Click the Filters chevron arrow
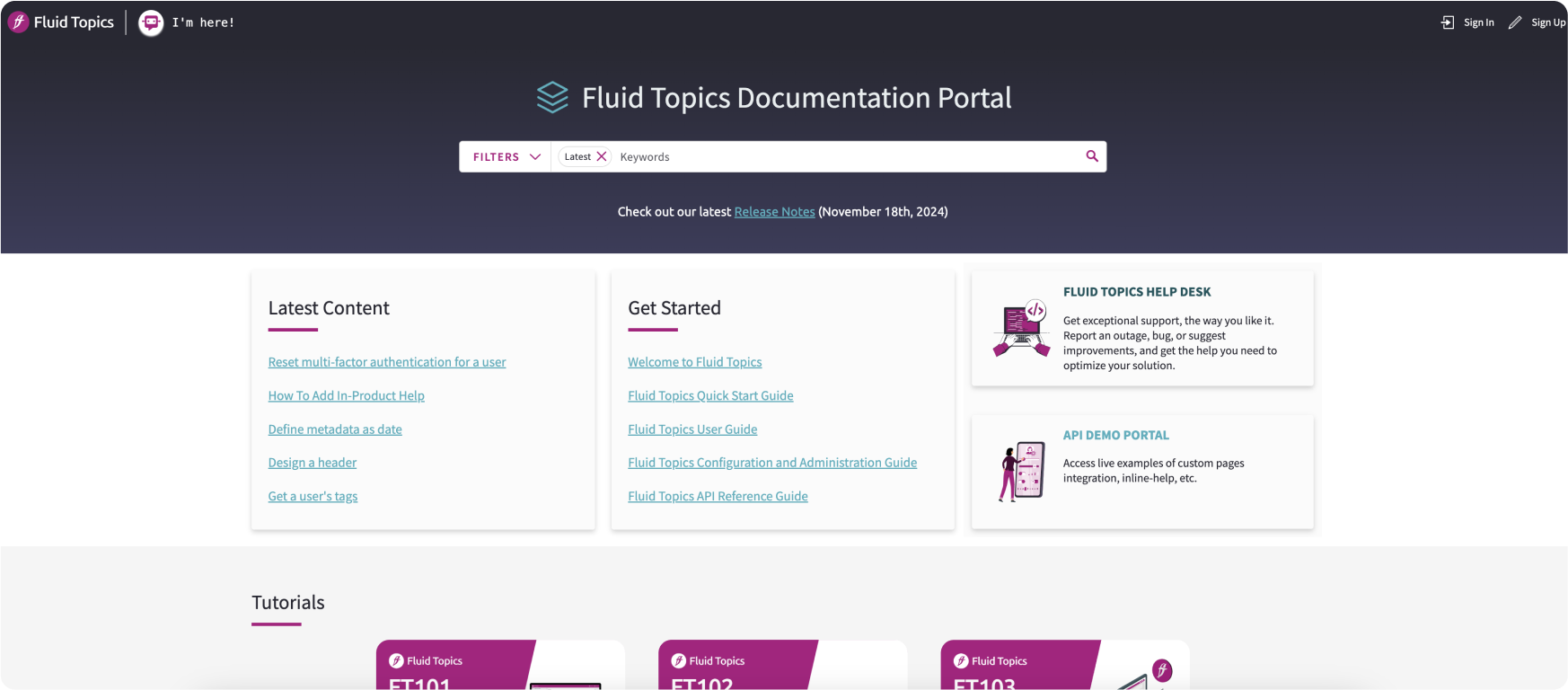The image size is (1568, 690). coord(535,156)
